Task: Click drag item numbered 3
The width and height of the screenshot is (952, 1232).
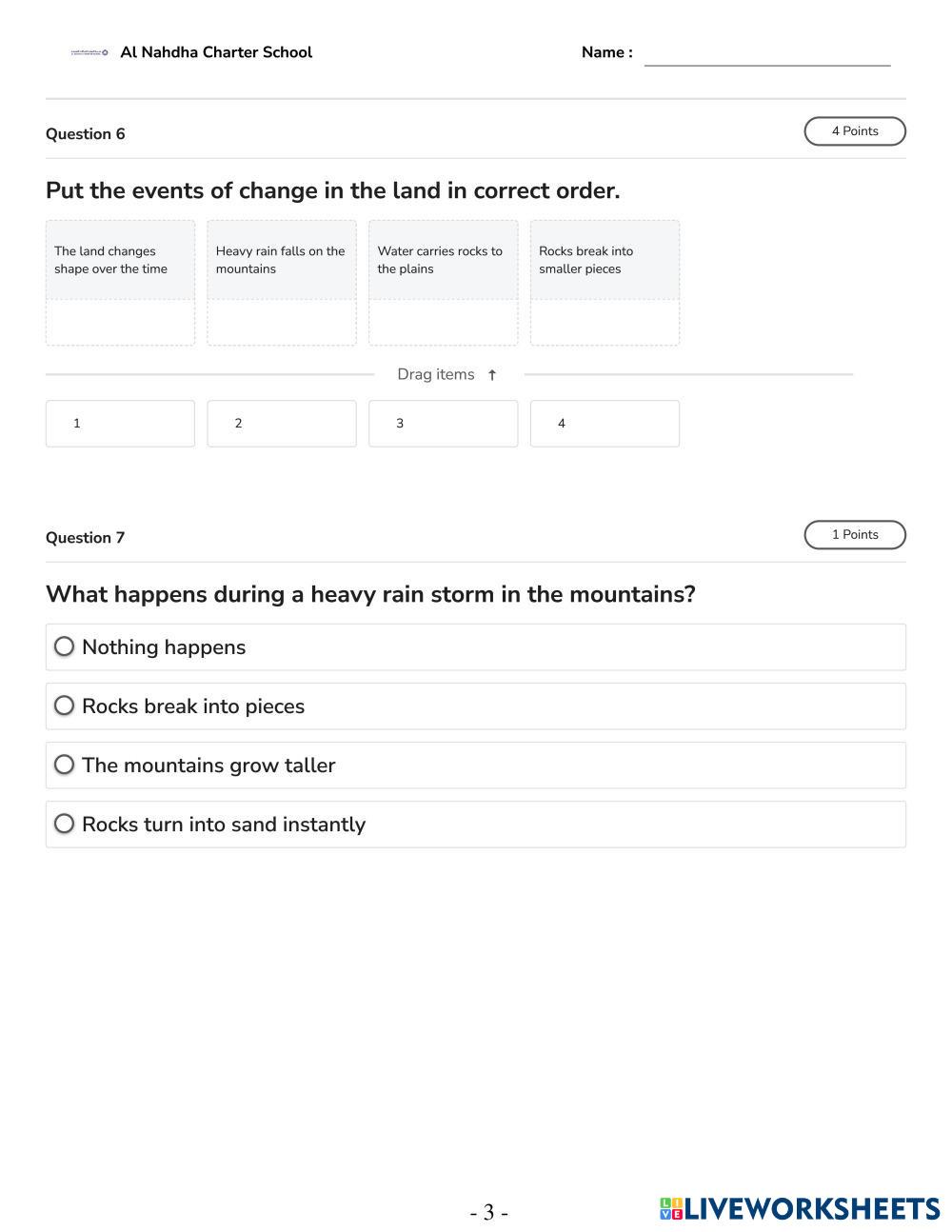Action: click(443, 424)
